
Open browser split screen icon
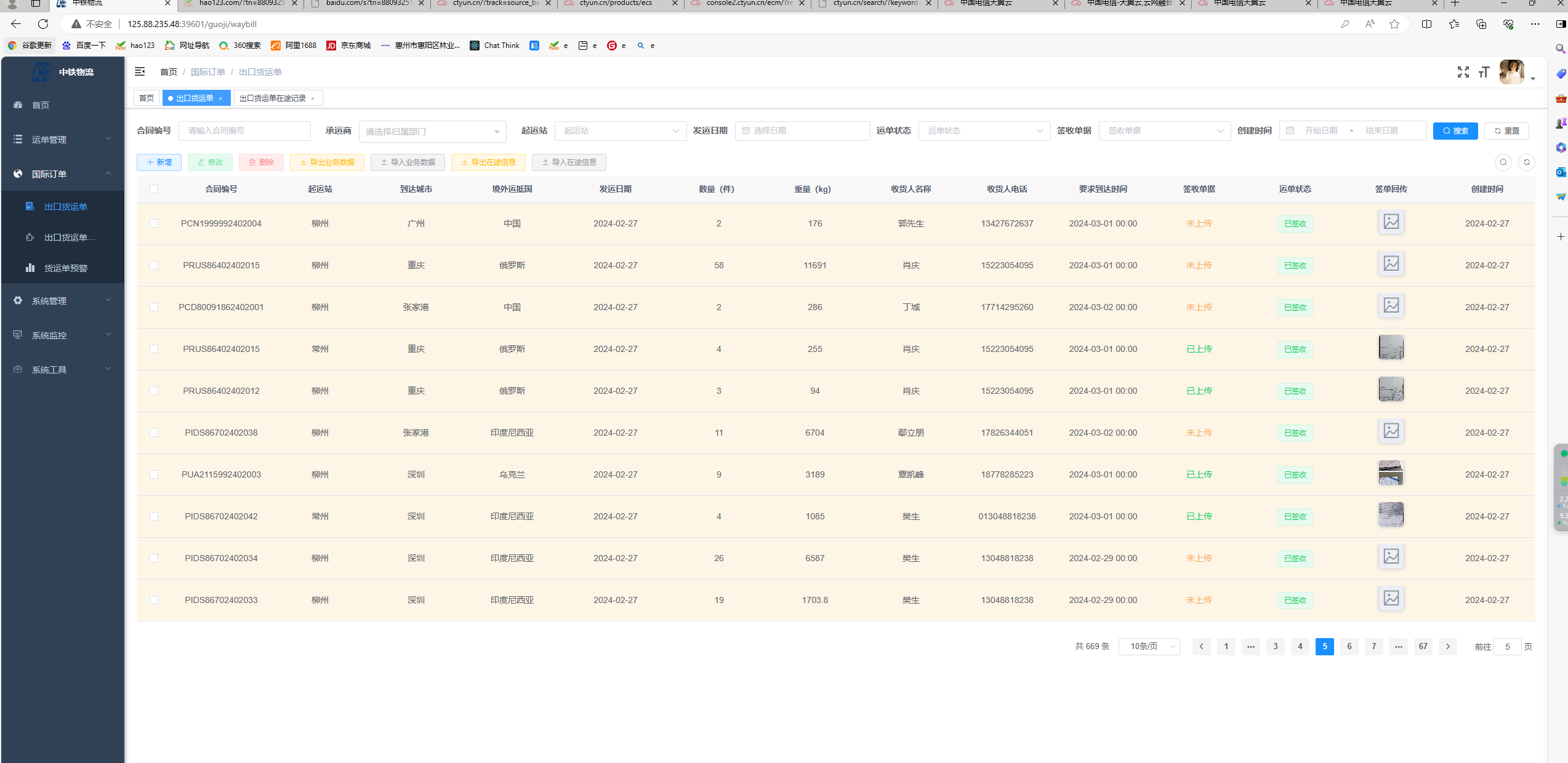coord(1426,24)
